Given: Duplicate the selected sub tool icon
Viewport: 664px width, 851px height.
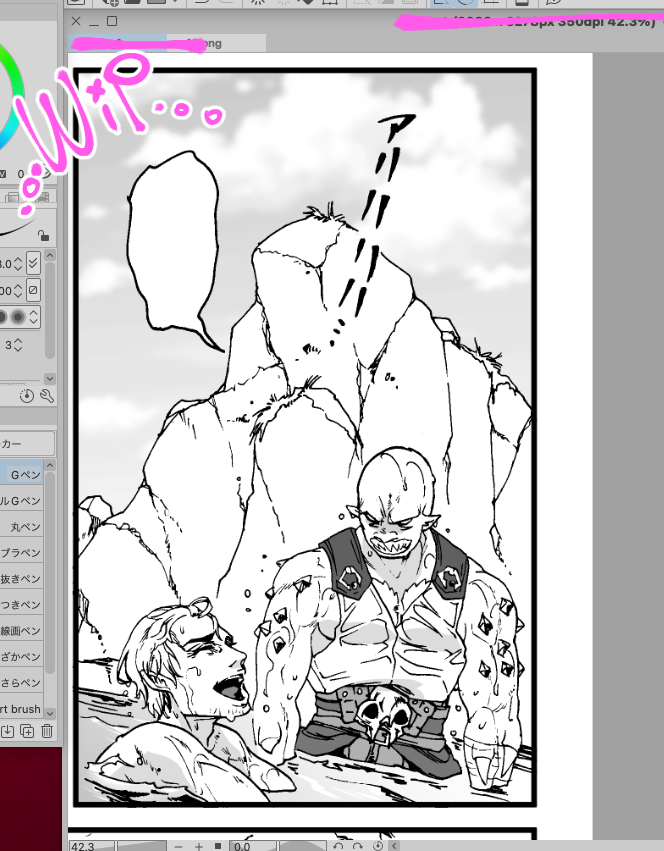Looking at the screenshot, I should 27,732.
